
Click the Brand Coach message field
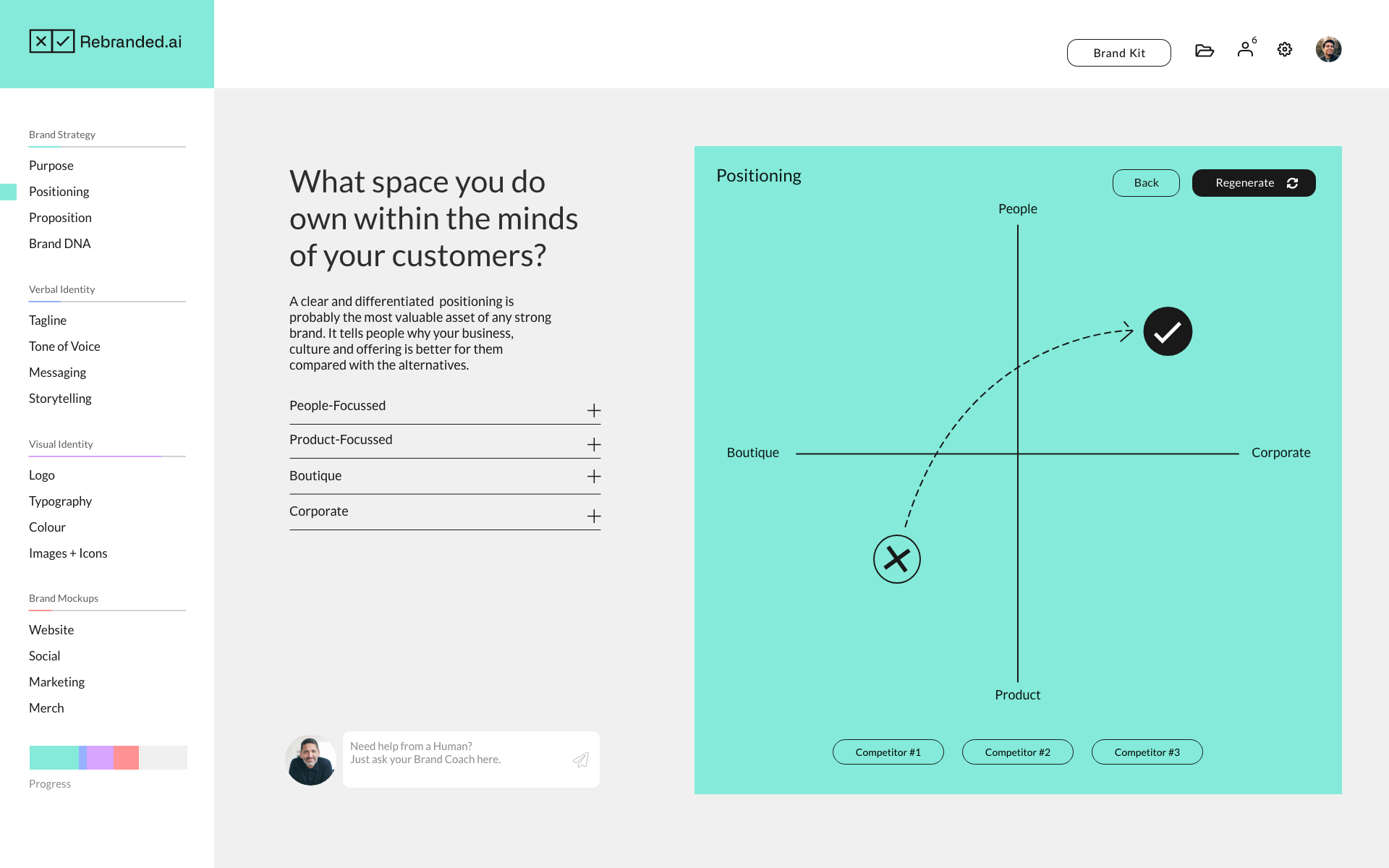(x=471, y=759)
